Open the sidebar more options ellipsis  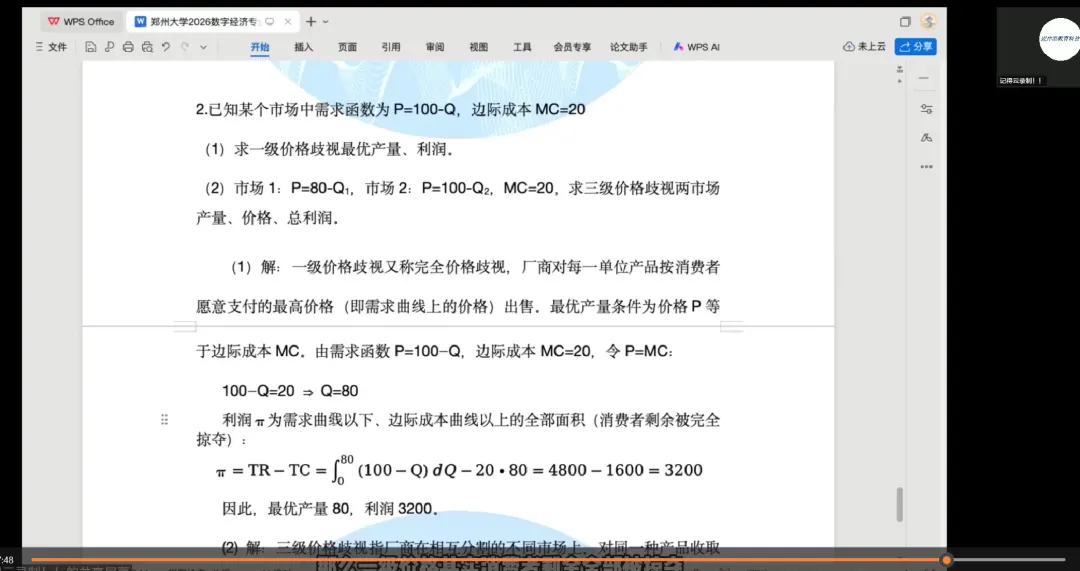point(926,167)
